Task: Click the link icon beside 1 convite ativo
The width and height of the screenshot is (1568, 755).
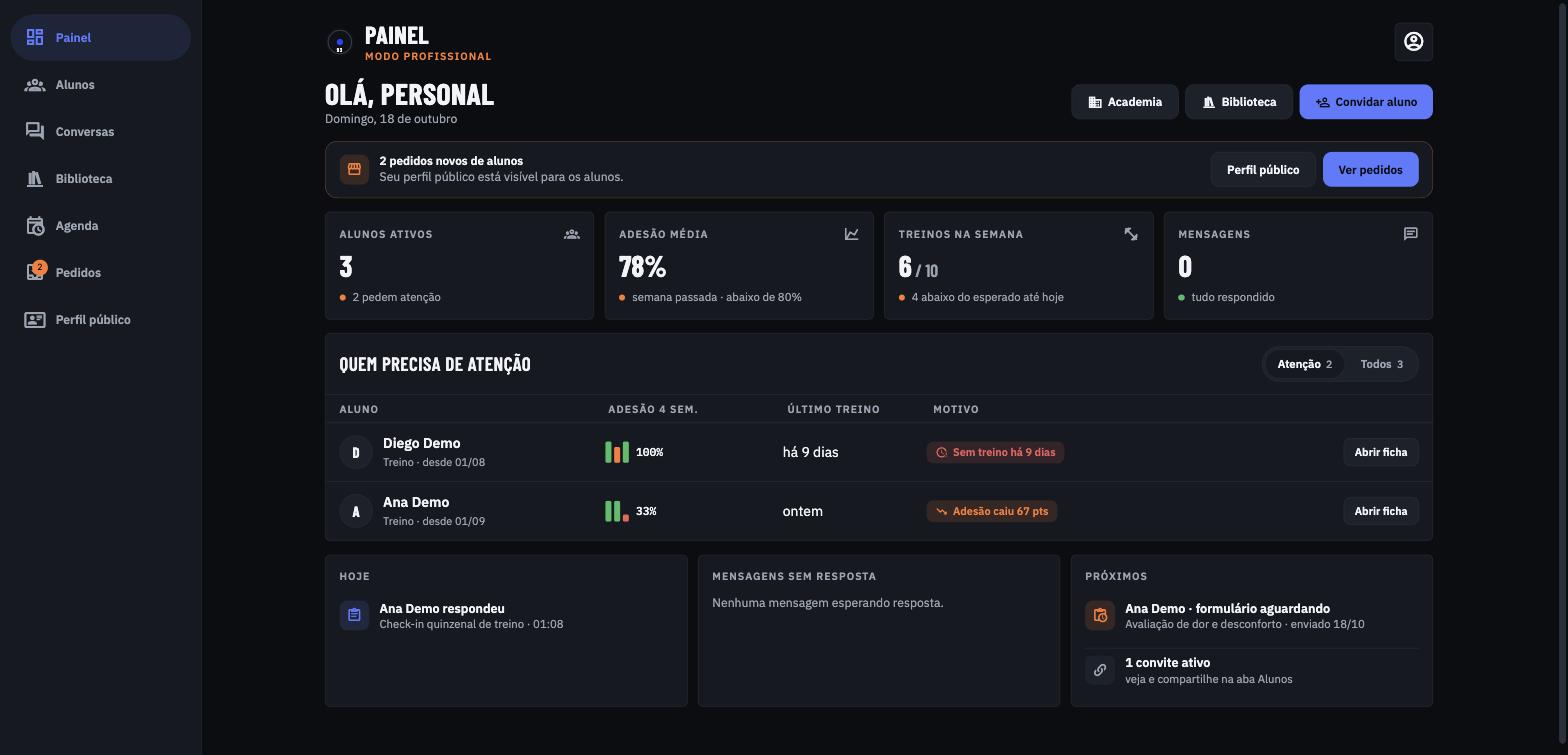Action: coord(1100,670)
